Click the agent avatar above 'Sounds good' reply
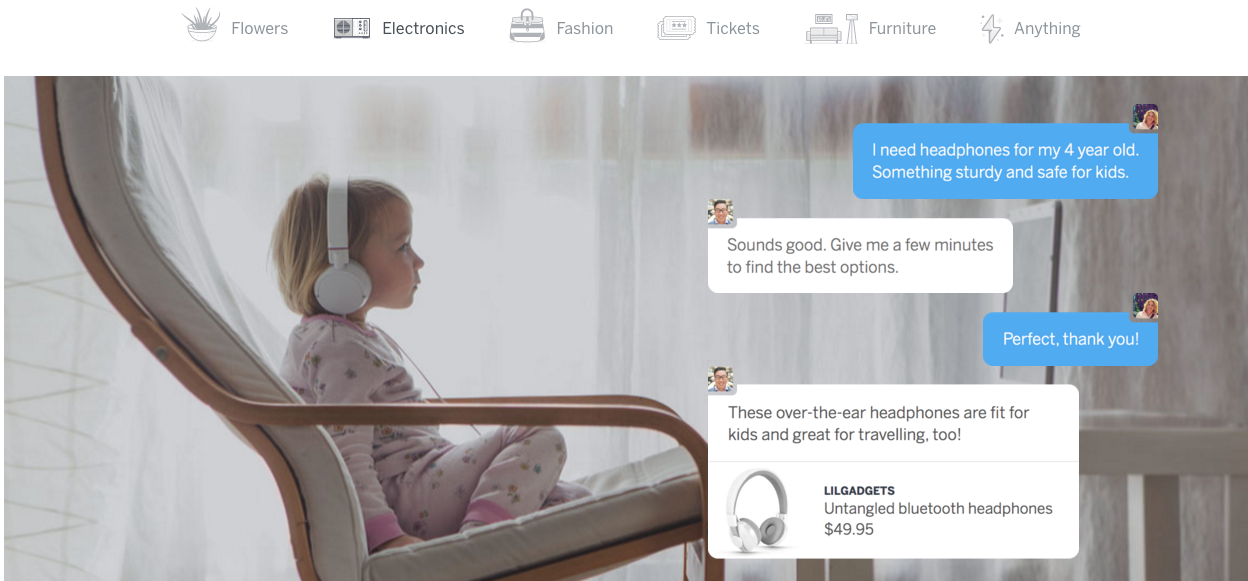The image size is (1248, 581). pos(721,212)
